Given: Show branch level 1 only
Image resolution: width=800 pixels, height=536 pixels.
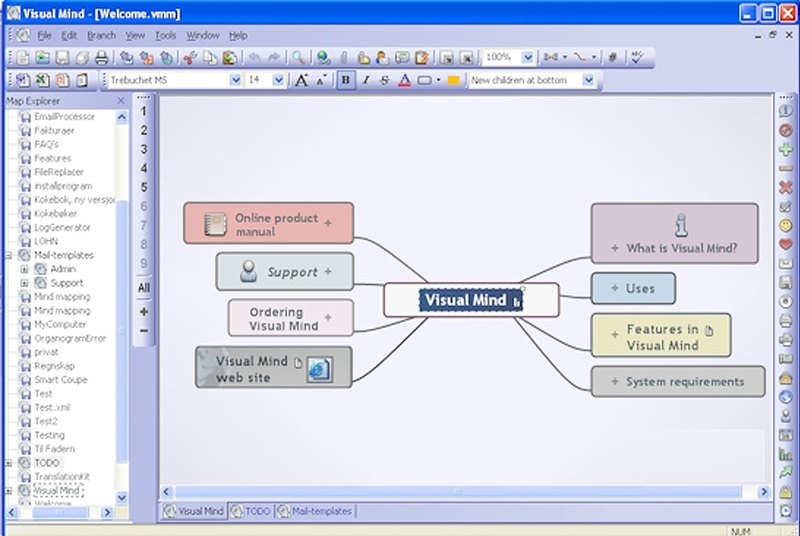Looking at the screenshot, I should 143,111.
